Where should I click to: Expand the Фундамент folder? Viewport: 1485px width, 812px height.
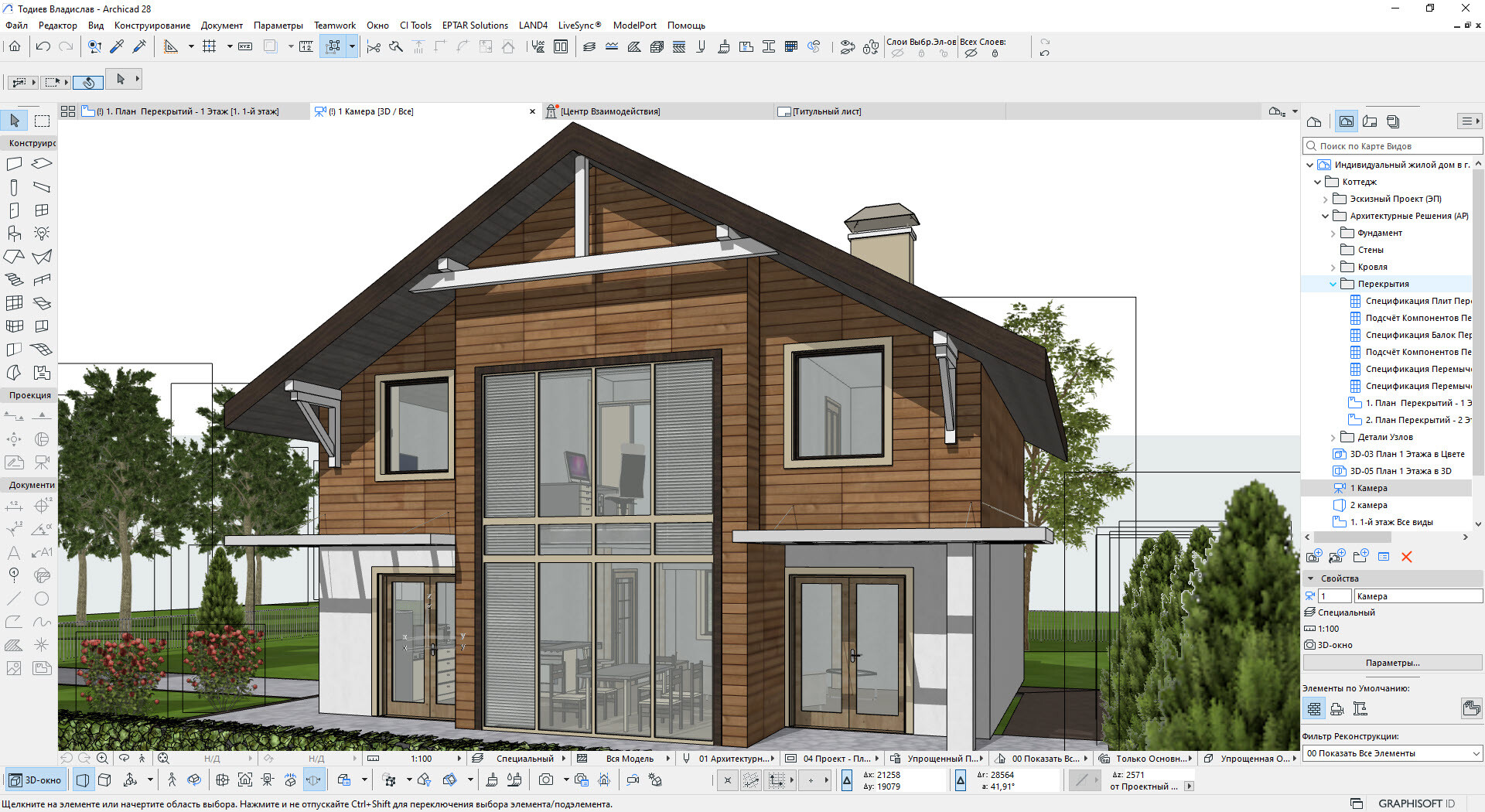[1333, 234]
